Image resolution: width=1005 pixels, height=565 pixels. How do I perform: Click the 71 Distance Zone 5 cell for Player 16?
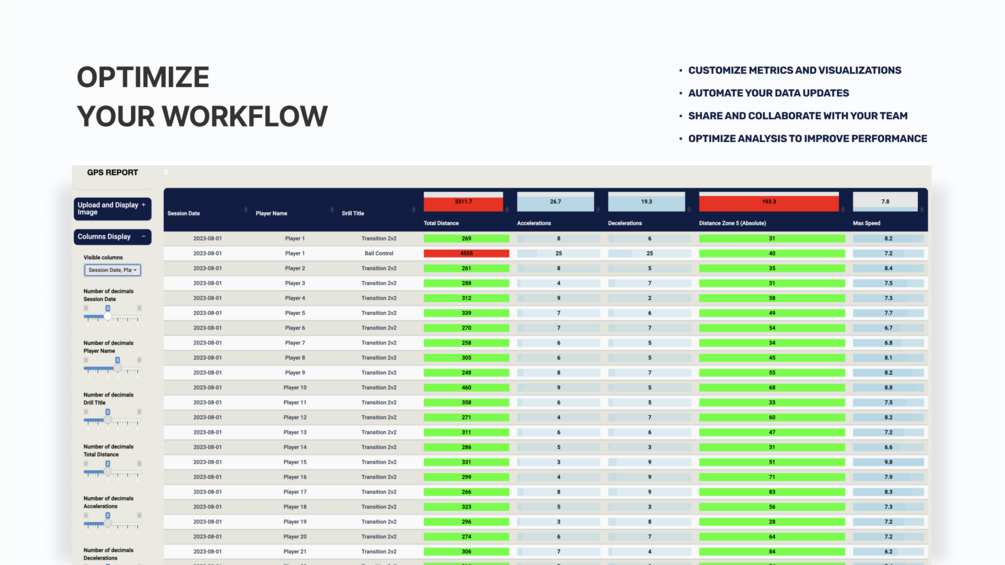pyautogui.click(x=772, y=477)
